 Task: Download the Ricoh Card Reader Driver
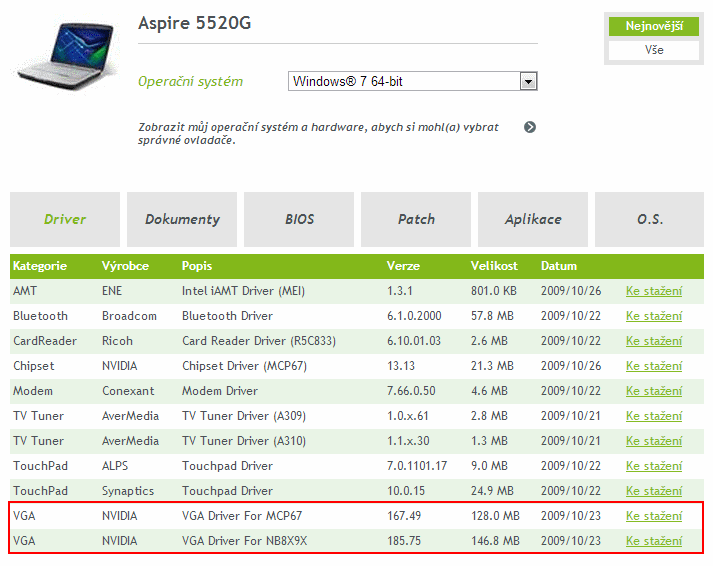click(x=654, y=341)
